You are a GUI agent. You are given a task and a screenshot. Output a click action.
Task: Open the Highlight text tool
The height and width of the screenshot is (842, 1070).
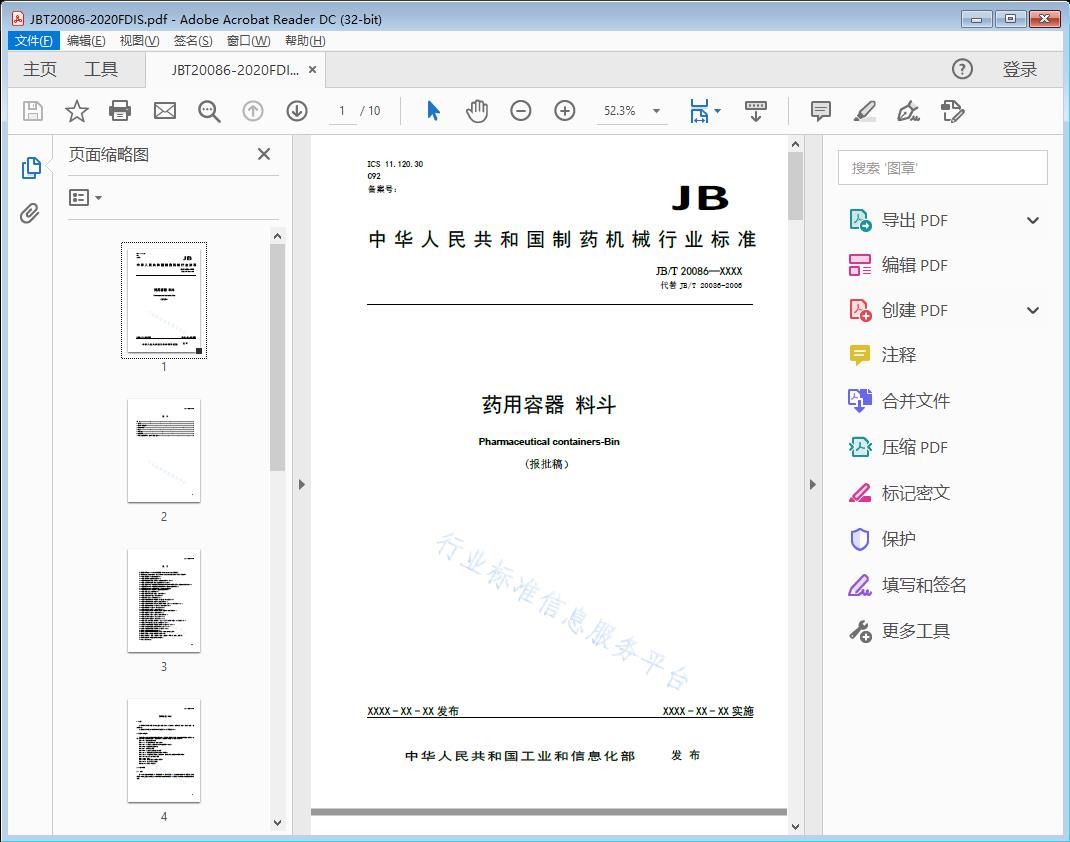click(x=863, y=111)
